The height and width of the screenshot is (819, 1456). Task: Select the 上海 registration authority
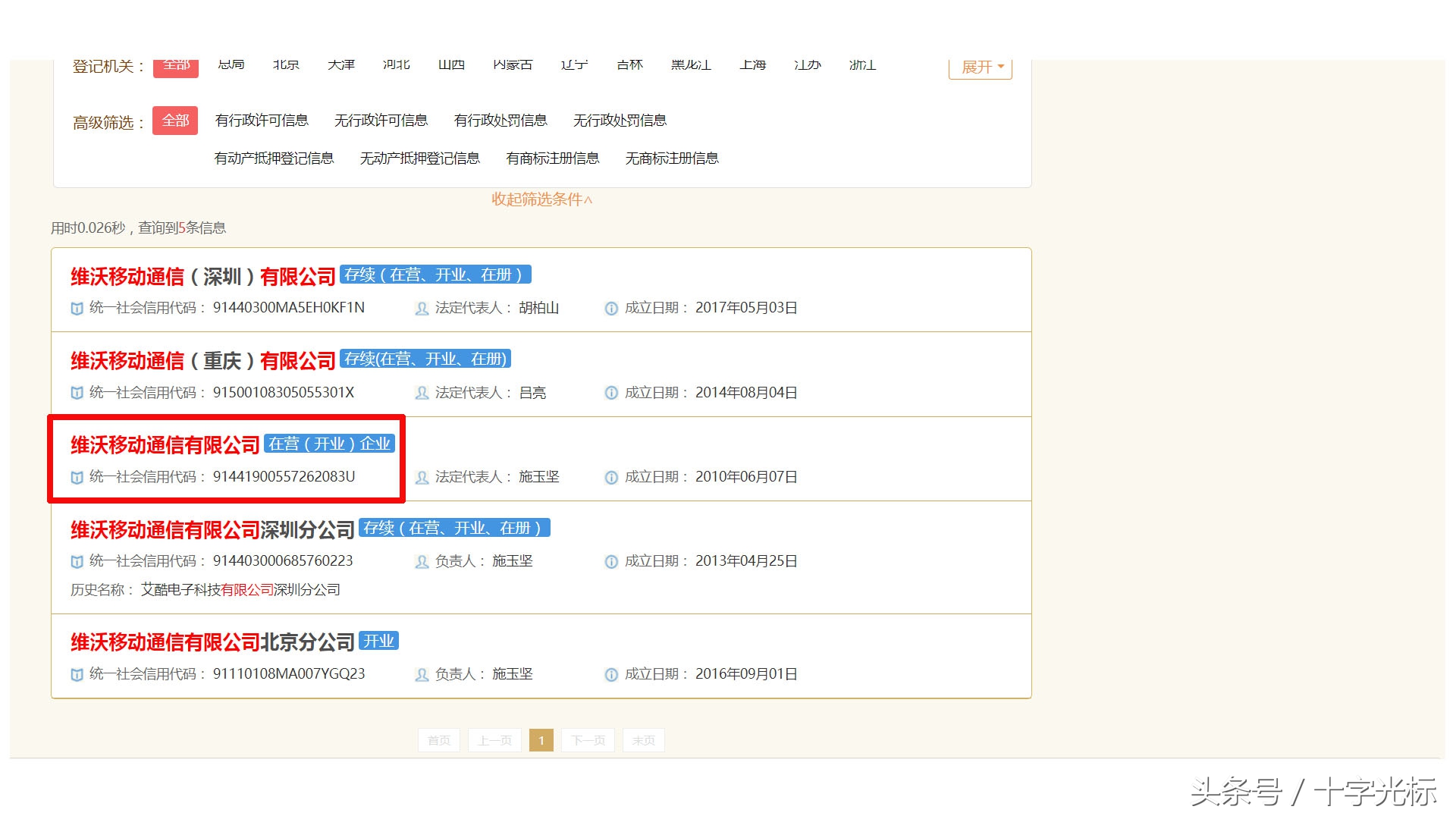pyautogui.click(x=751, y=64)
